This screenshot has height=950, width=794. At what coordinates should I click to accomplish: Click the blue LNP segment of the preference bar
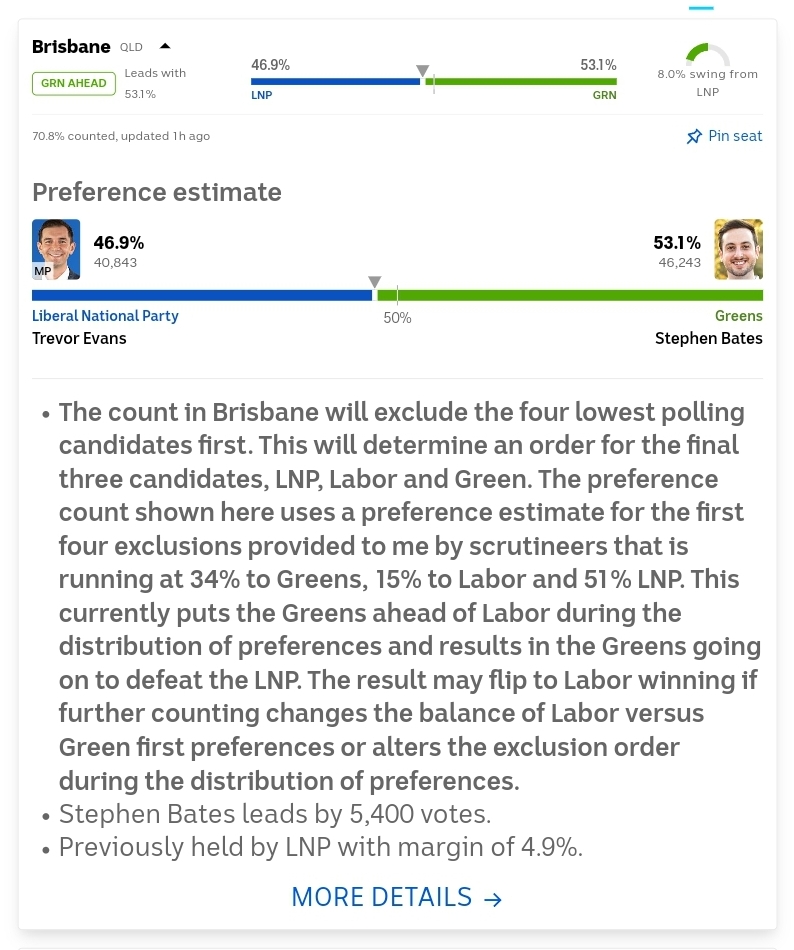(x=200, y=295)
